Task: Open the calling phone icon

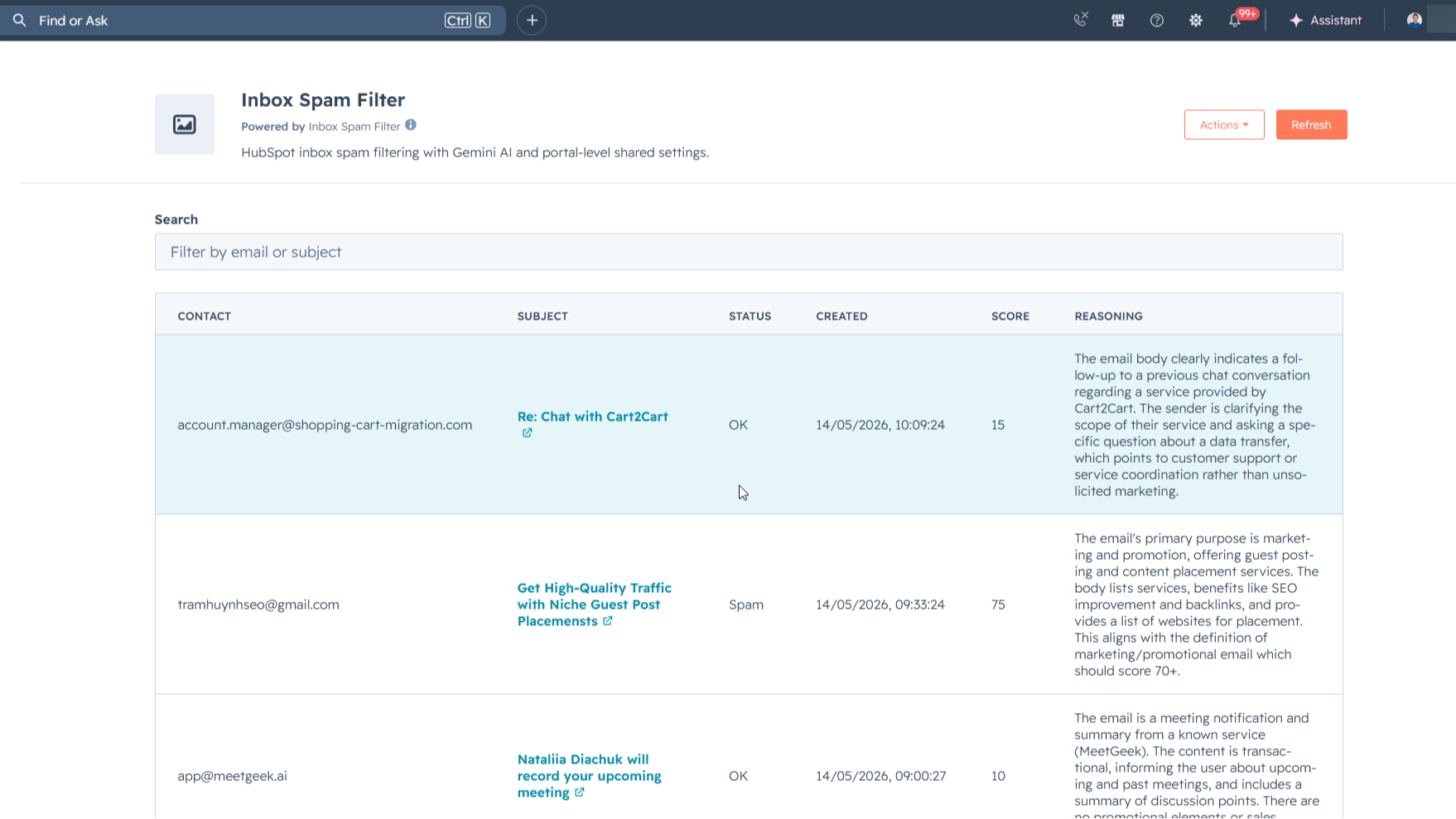Action: click(x=1081, y=20)
